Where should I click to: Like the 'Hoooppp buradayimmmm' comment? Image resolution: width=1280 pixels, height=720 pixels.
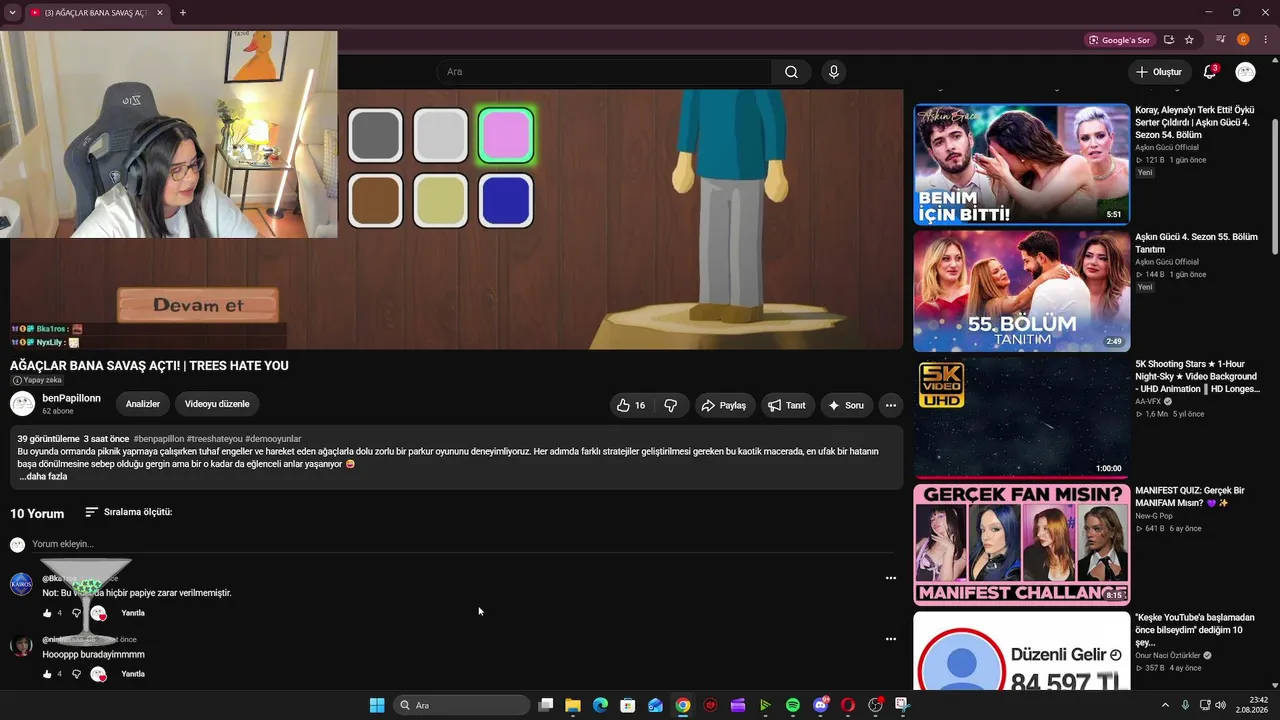click(47, 674)
